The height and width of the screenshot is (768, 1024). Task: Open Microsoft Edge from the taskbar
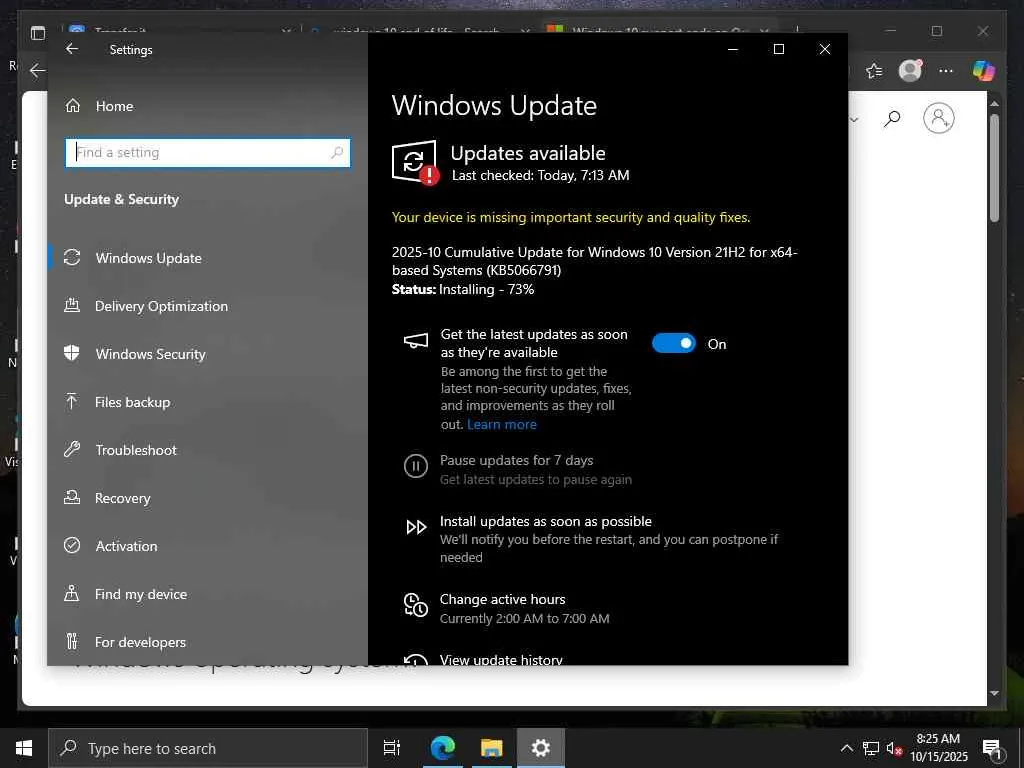click(442, 748)
